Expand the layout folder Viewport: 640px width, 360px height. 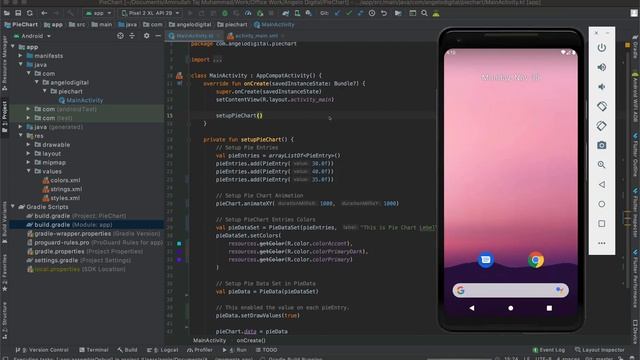click(29, 153)
